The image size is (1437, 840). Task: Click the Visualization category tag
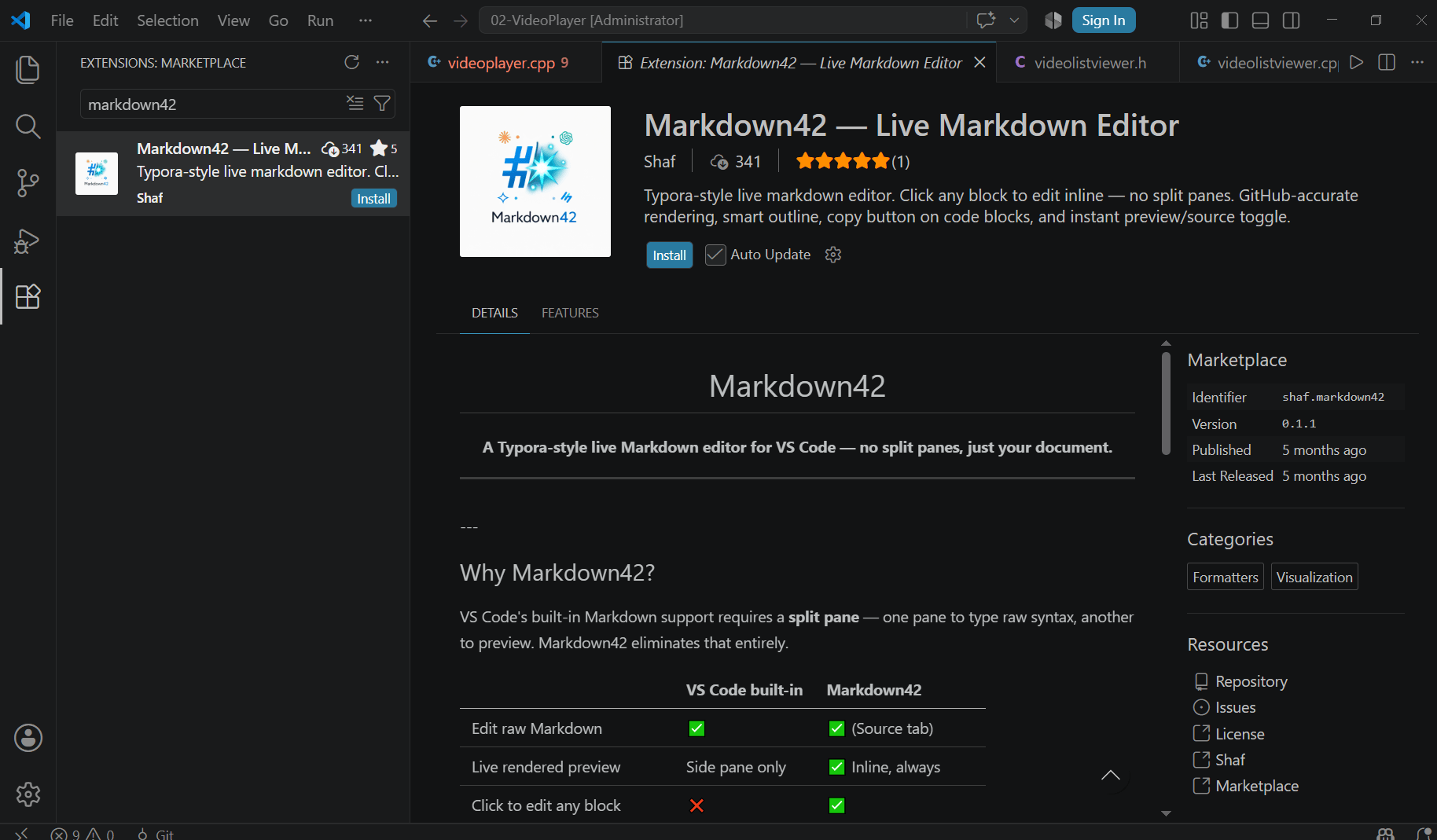[1314, 577]
